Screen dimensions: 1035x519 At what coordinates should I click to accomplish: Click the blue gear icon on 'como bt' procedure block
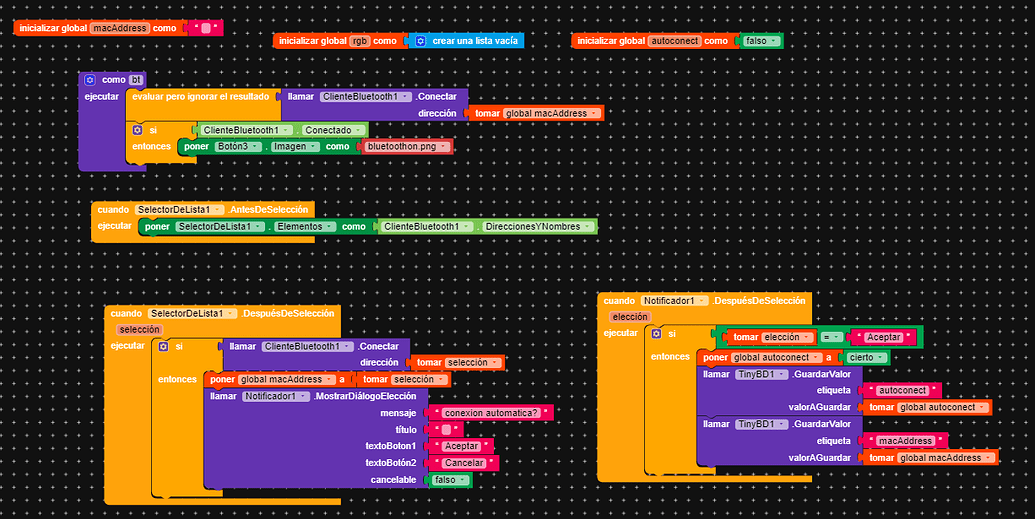pyautogui.click(x=90, y=80)
